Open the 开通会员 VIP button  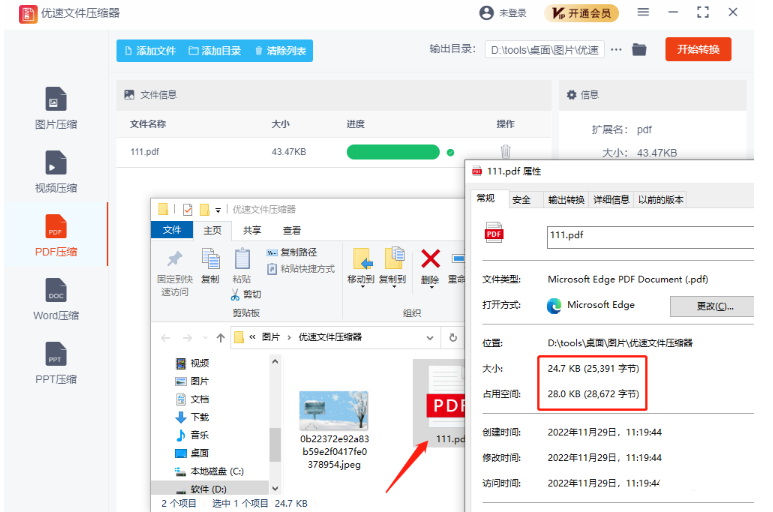tap(581, 13)
